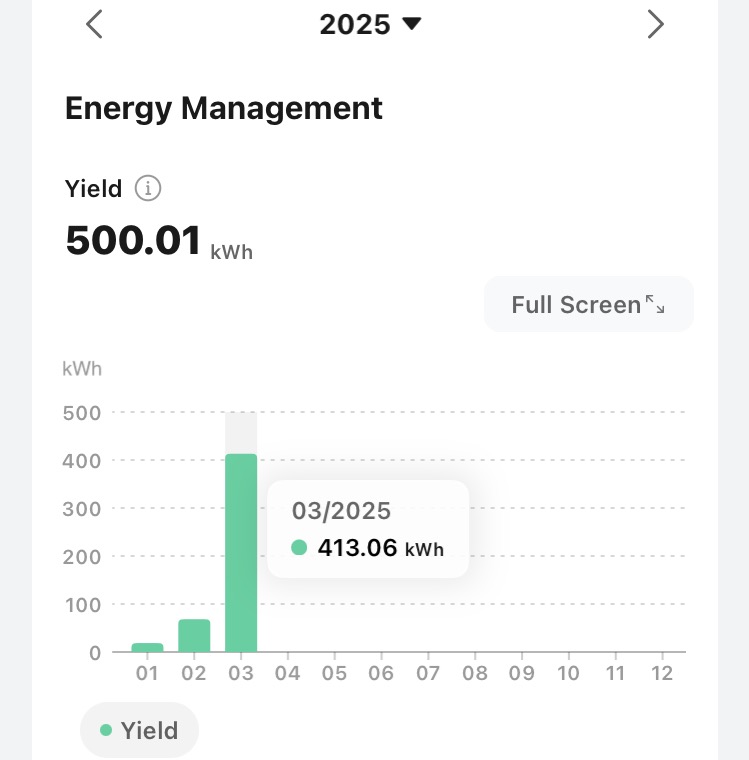Click the Yield info icon

pos(148,188)
